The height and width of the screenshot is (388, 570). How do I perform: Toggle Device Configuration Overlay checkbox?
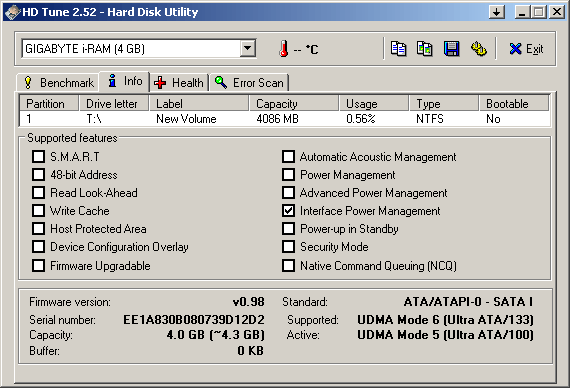pos(38,247)
